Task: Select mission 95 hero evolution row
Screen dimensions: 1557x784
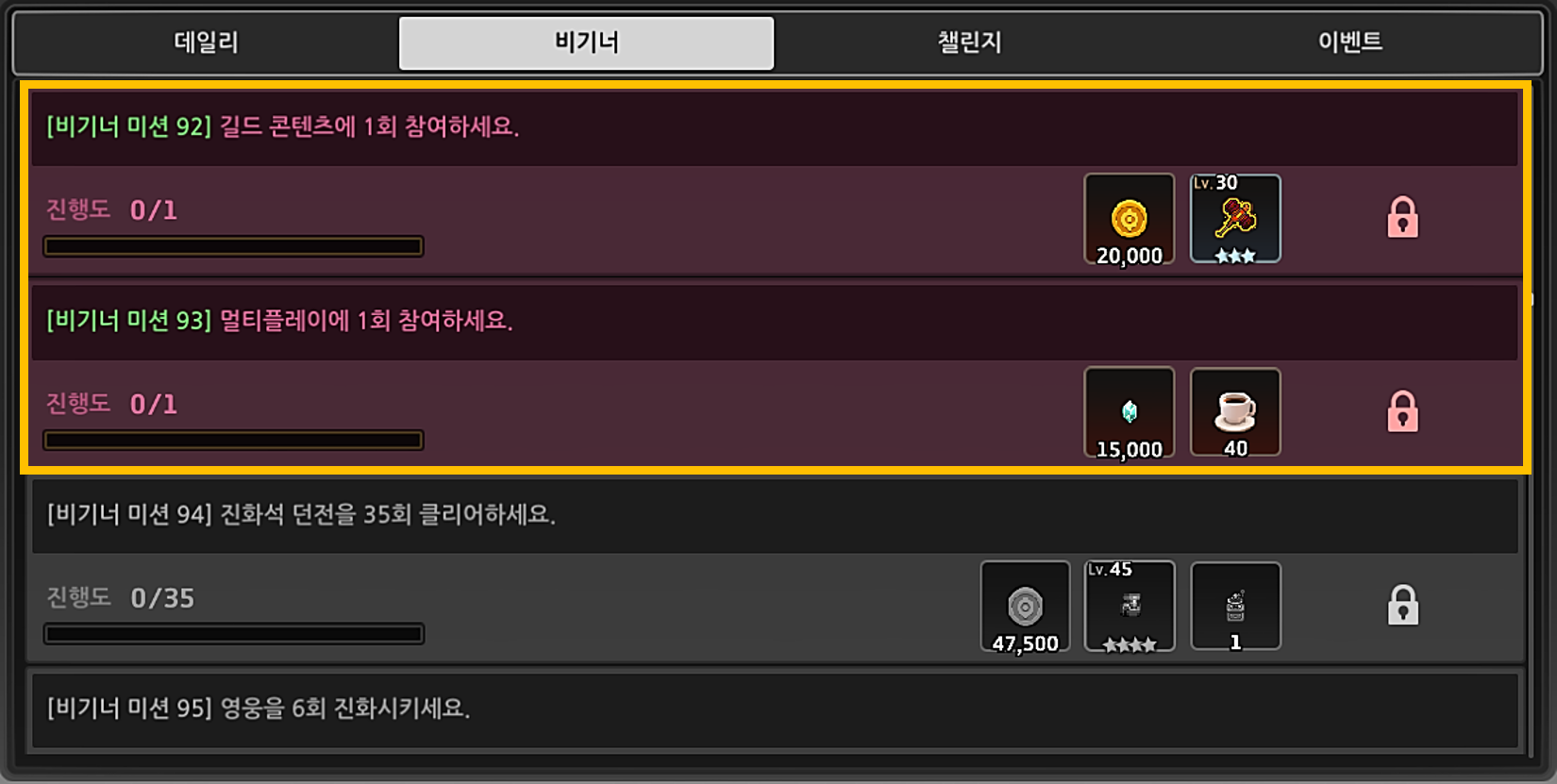Action: tap(774, 709)
